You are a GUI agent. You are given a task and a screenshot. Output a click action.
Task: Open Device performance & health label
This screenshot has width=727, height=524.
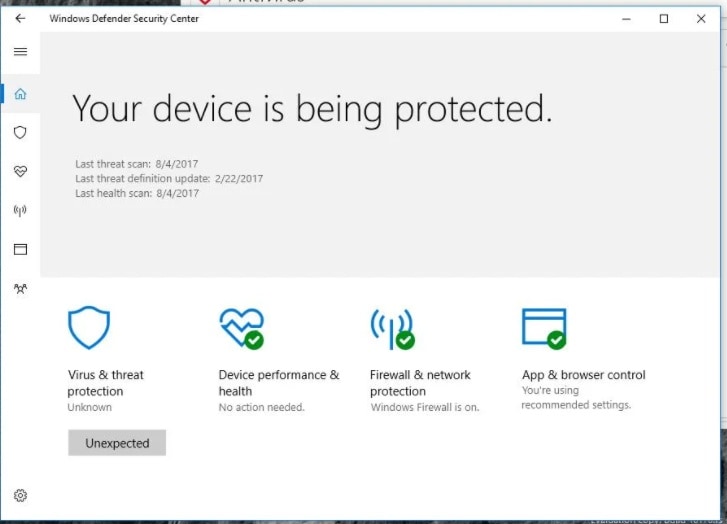pos(278,383)
